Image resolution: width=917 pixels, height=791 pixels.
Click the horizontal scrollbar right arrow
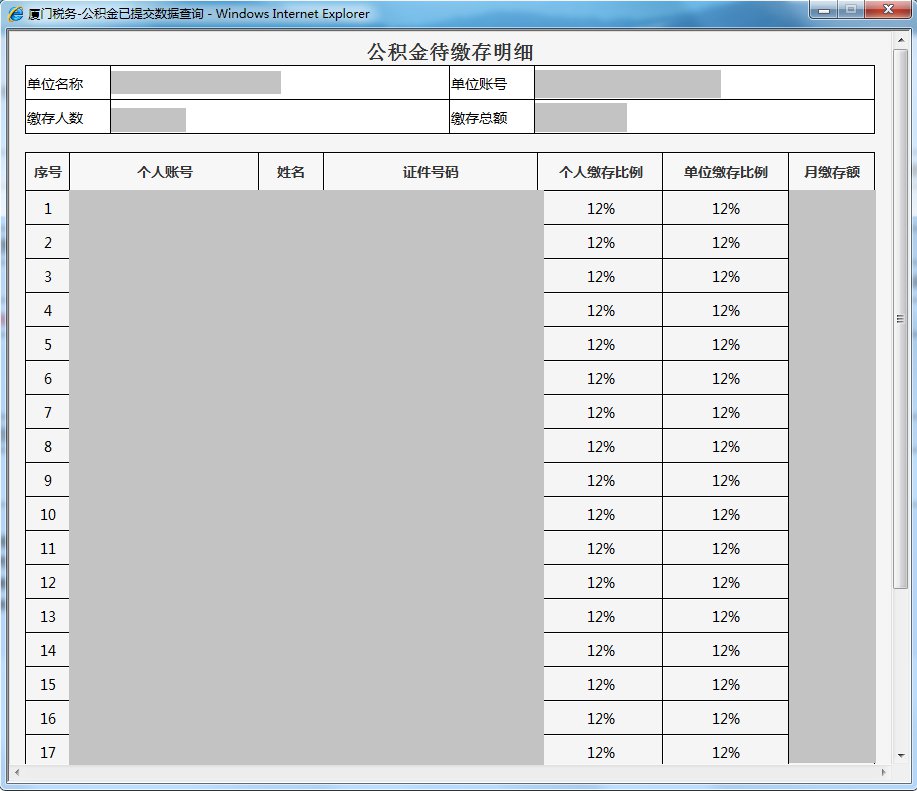pyautogui.click(x=882, y=773)
